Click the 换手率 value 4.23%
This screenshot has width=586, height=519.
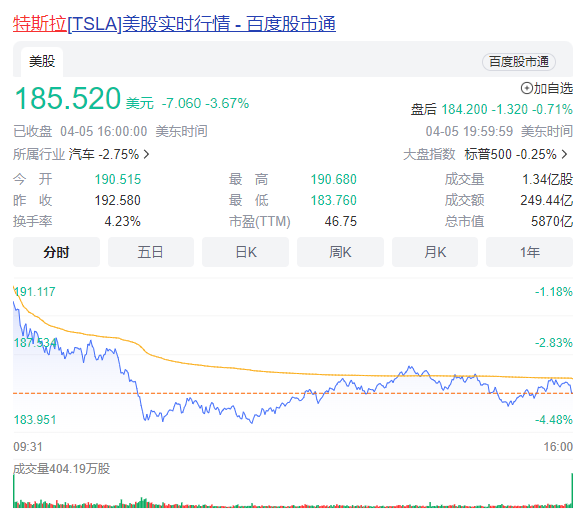click(122, 221)
